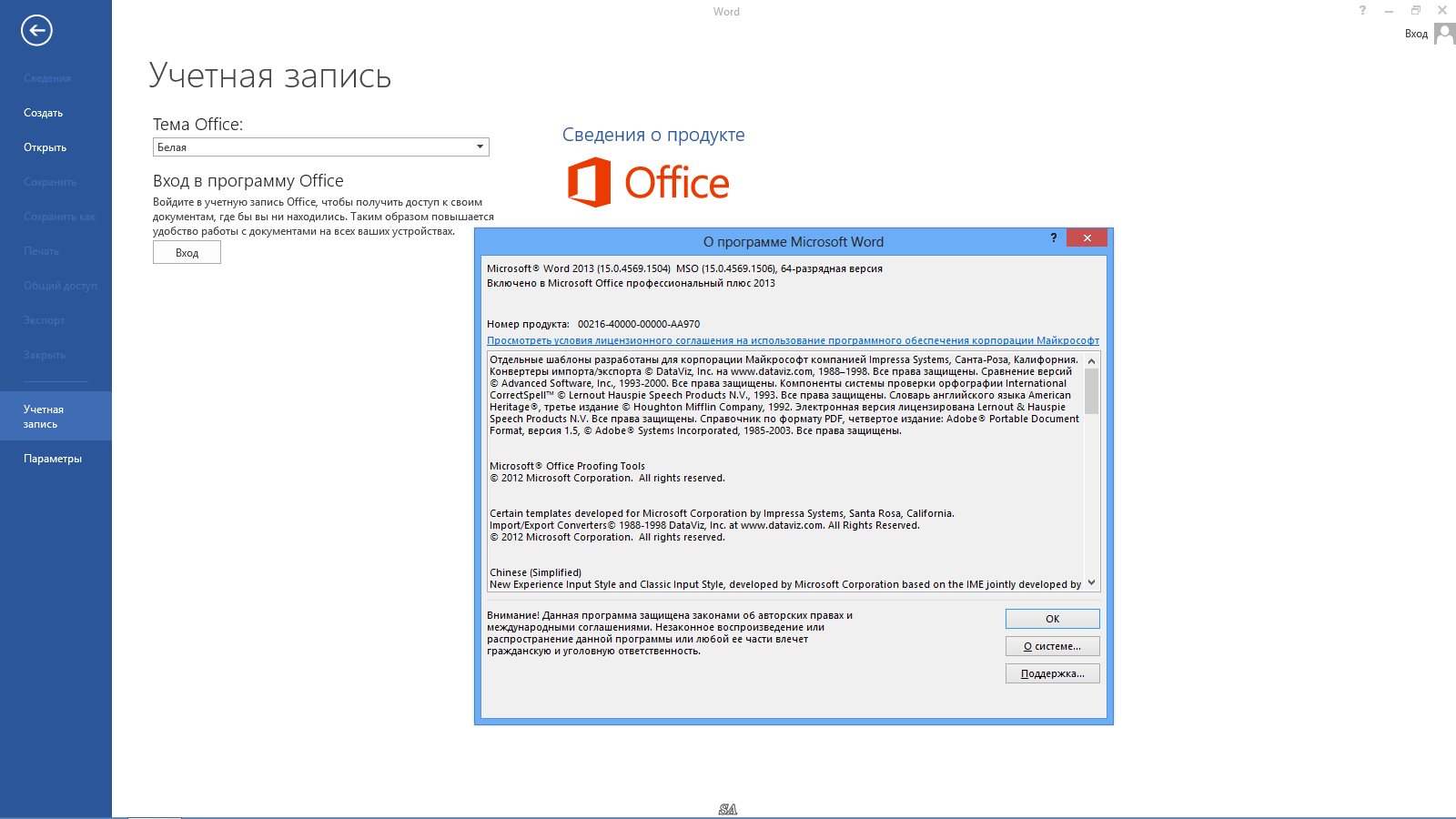Click the Microsoft Office Proofing Tools line

pos(567,466)
